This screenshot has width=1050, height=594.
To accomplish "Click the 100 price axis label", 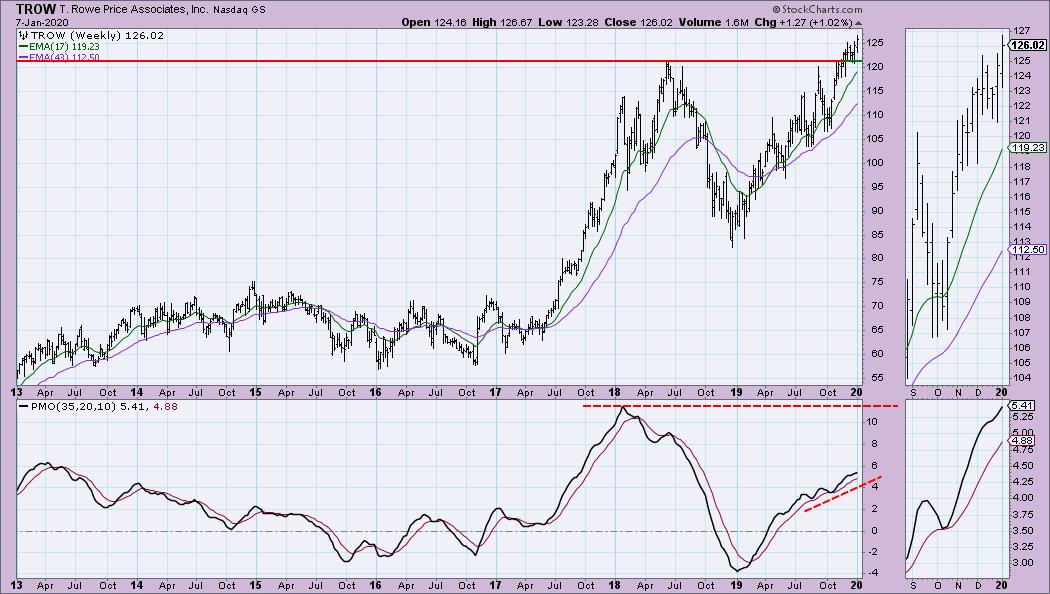I will [875, 163].
